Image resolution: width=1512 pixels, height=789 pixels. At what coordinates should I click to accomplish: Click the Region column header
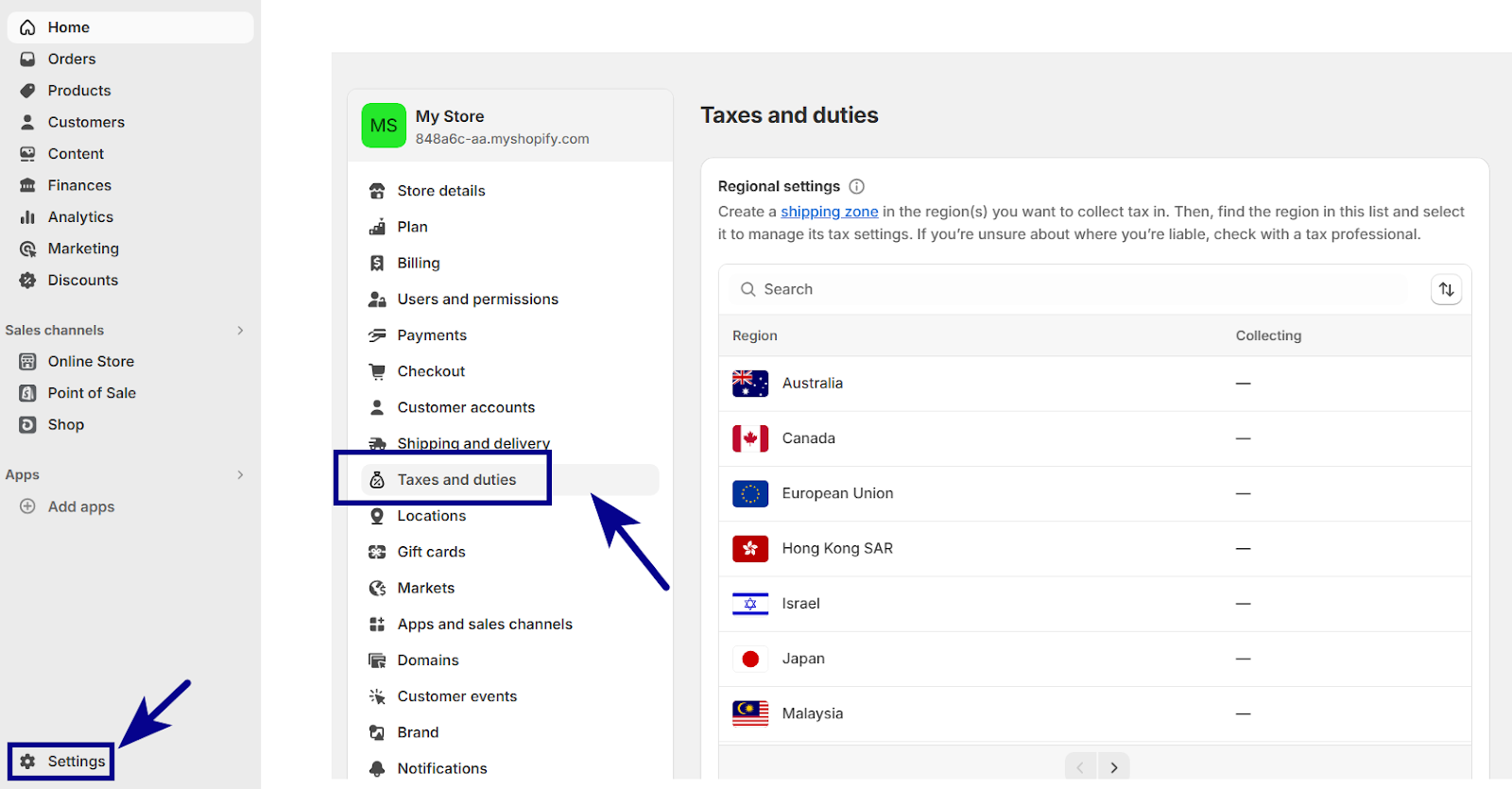[x=755, y=335]
